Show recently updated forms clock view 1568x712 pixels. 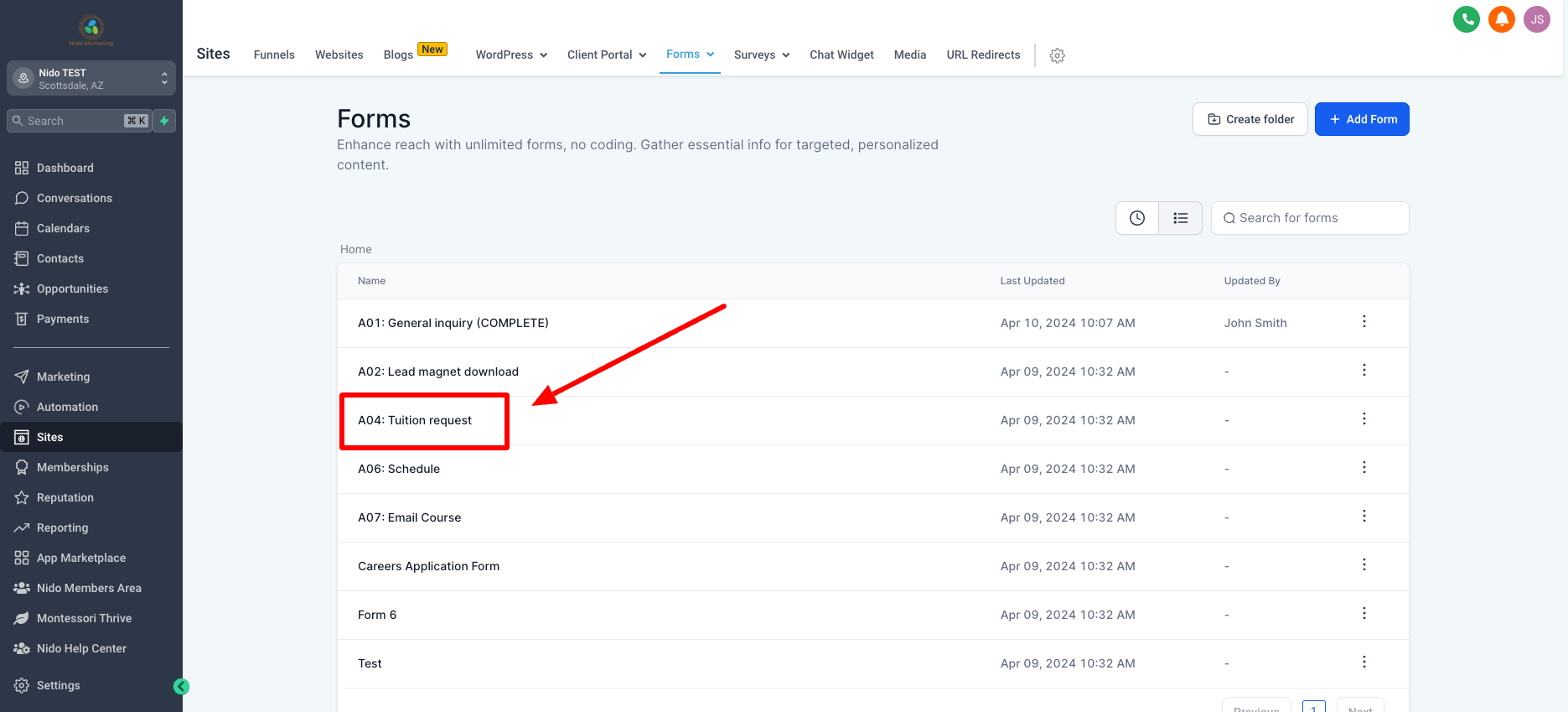click(x=1137, y=218)
